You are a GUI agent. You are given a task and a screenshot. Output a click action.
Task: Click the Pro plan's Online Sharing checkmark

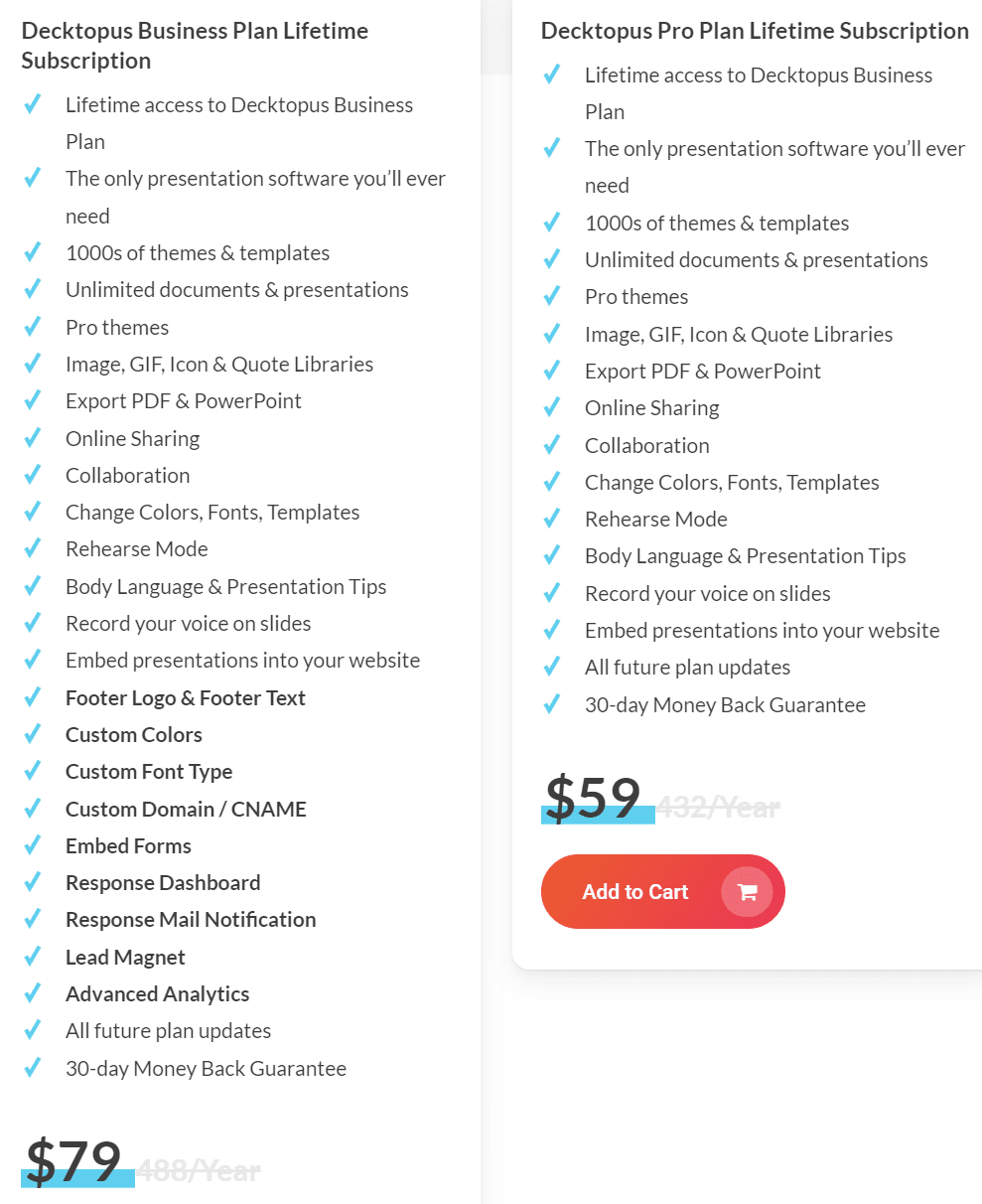(552, 406)
